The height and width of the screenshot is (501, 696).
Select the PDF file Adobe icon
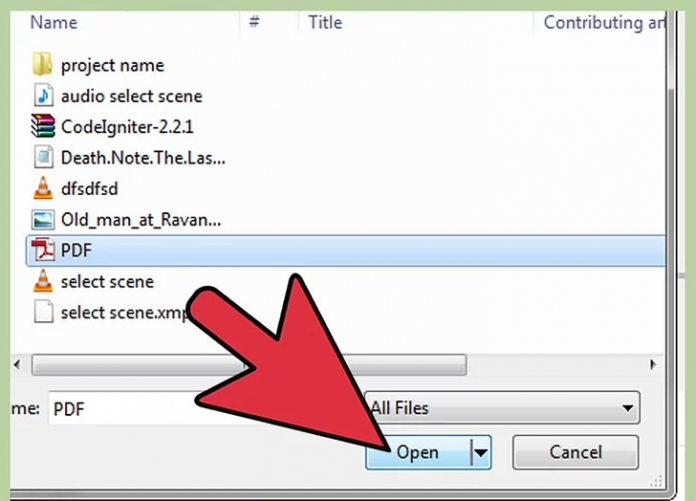pyautogui.click(x=43, y=249)
